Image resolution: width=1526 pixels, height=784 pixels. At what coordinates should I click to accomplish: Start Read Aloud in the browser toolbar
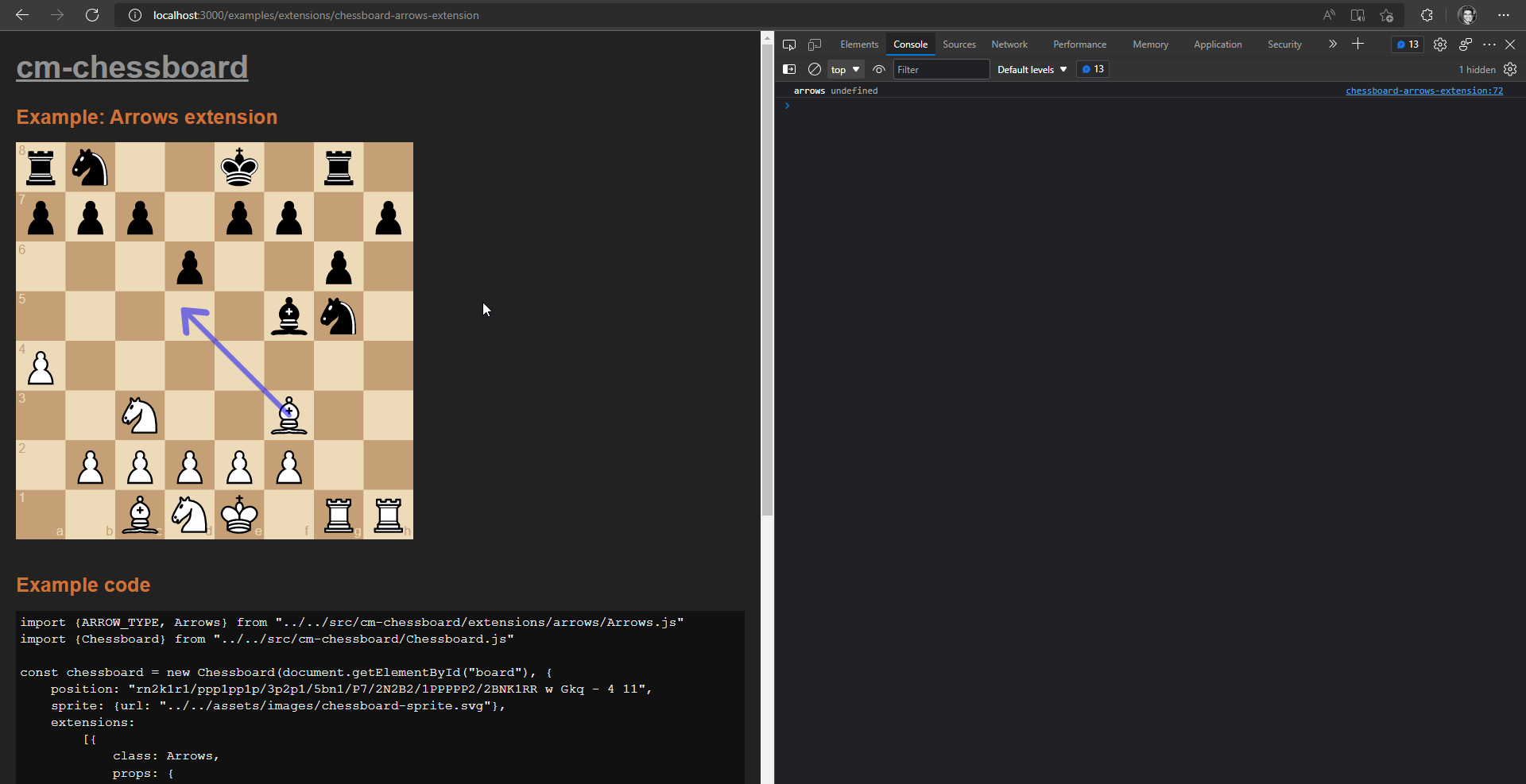[1329, 15]
